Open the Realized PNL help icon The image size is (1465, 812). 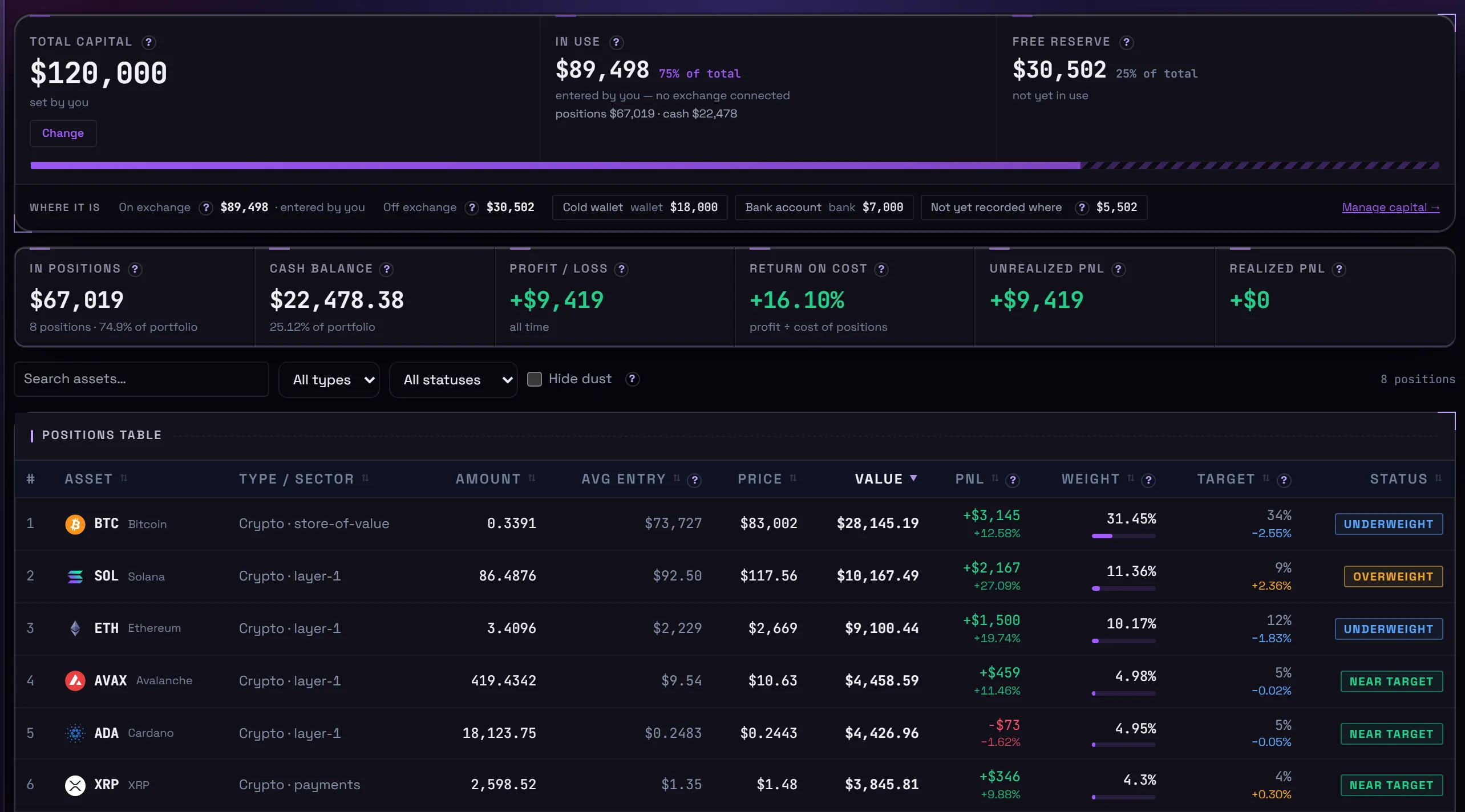1339,269
